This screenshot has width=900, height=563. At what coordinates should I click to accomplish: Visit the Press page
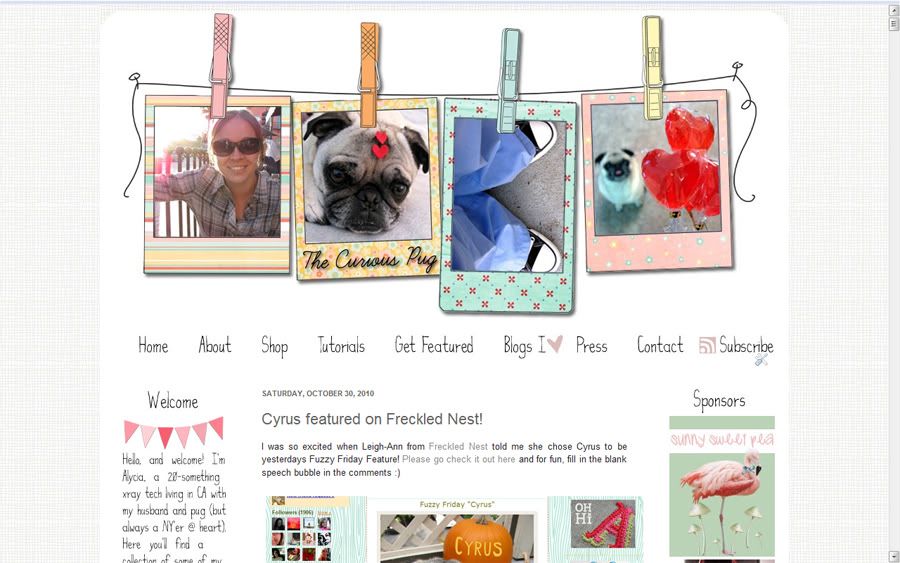(x=591, y=345)
